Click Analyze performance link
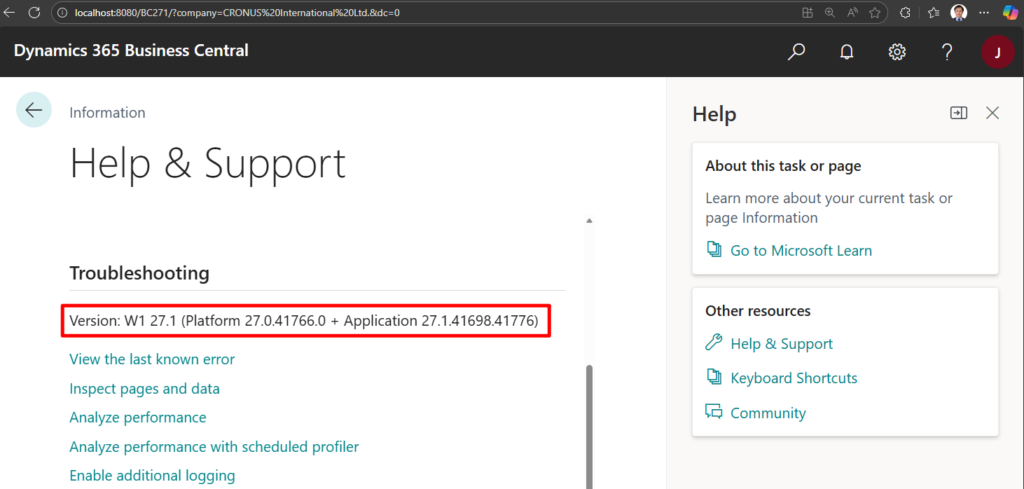This screenshot has width=1024, height=489. pyautogui.click(x=137, y=417)
